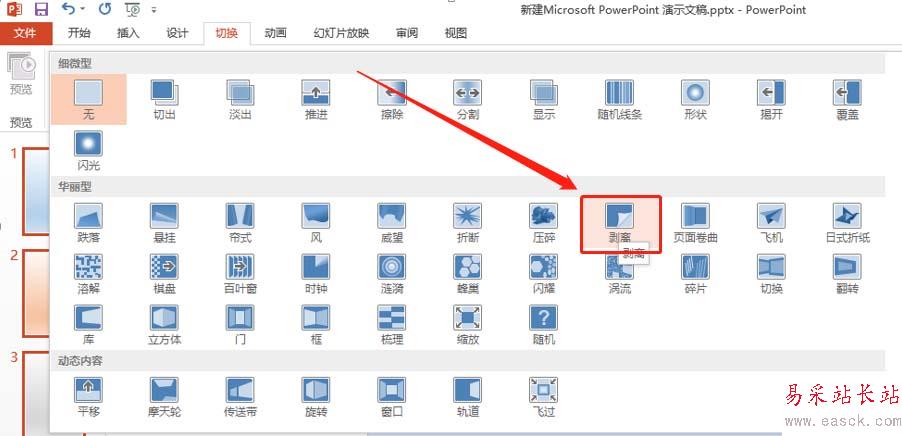This screenshot has height=436, width=902.
Task: Apply the 压碎 crush transition
Action: click(544, 222)
